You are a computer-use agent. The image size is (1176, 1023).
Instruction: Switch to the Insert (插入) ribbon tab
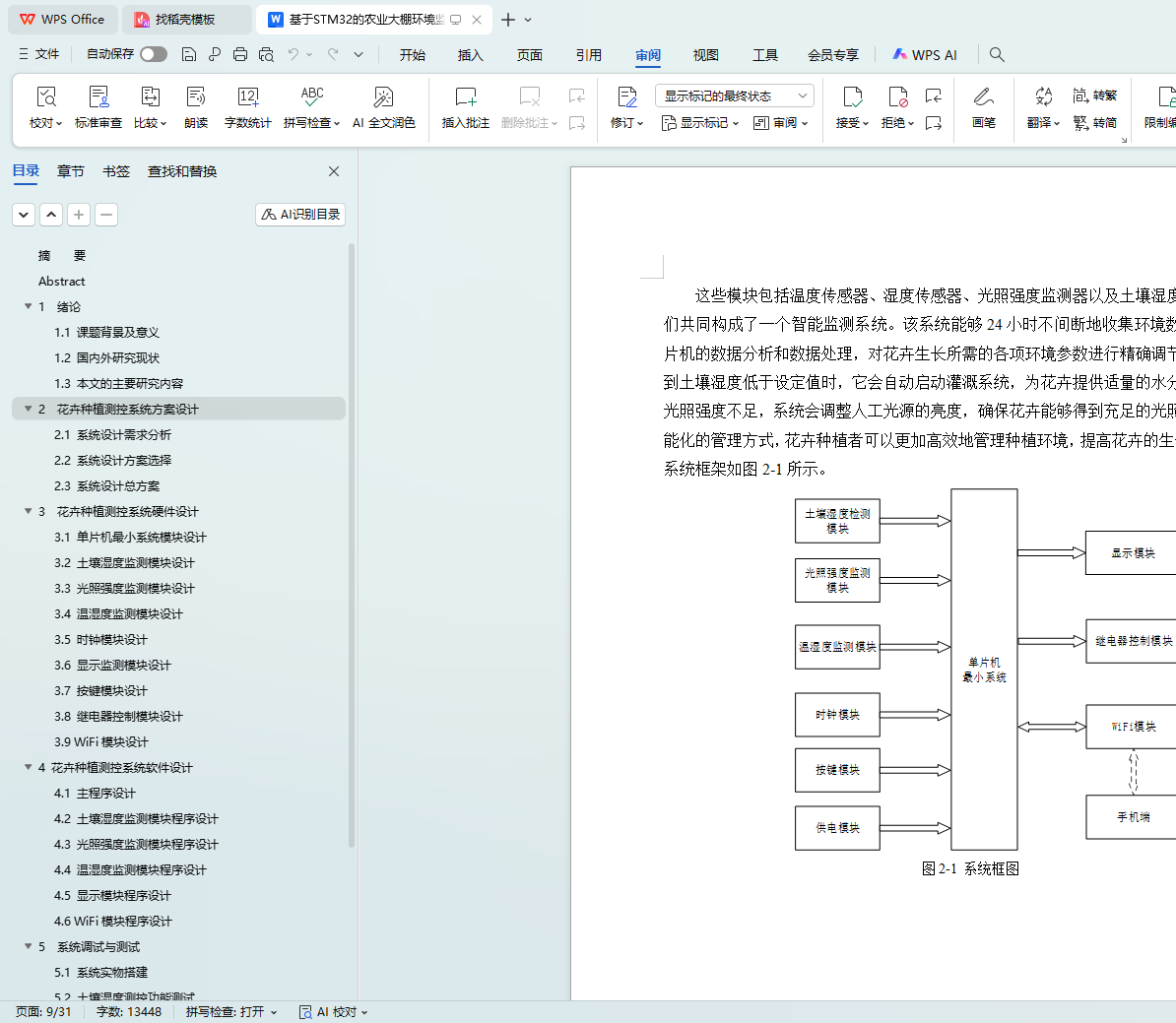point(470,55)
